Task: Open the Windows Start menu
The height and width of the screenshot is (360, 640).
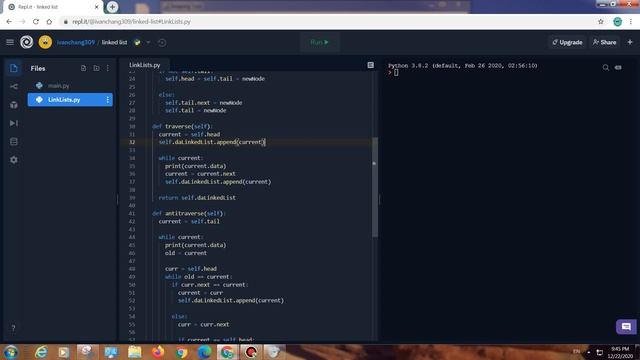Action: [11, 352]
